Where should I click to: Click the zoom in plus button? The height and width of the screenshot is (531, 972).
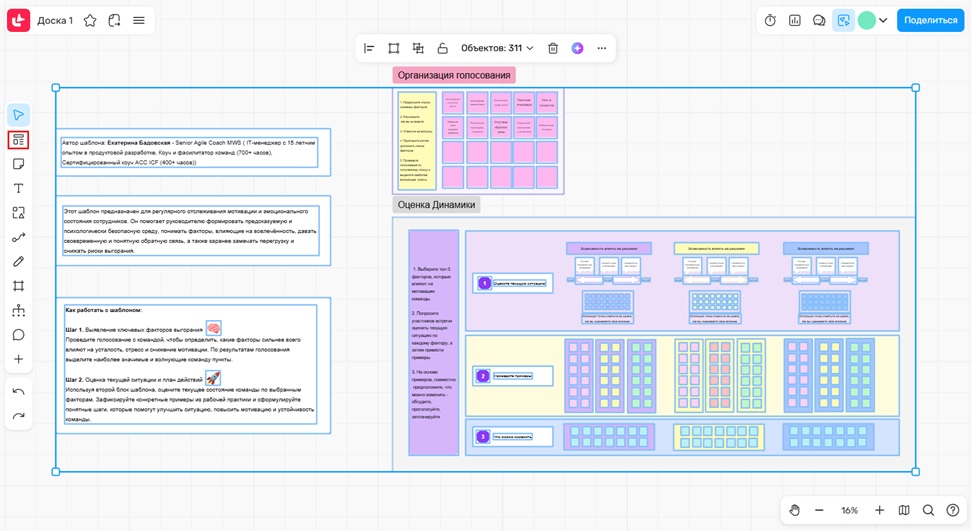(x=879, y=510)
